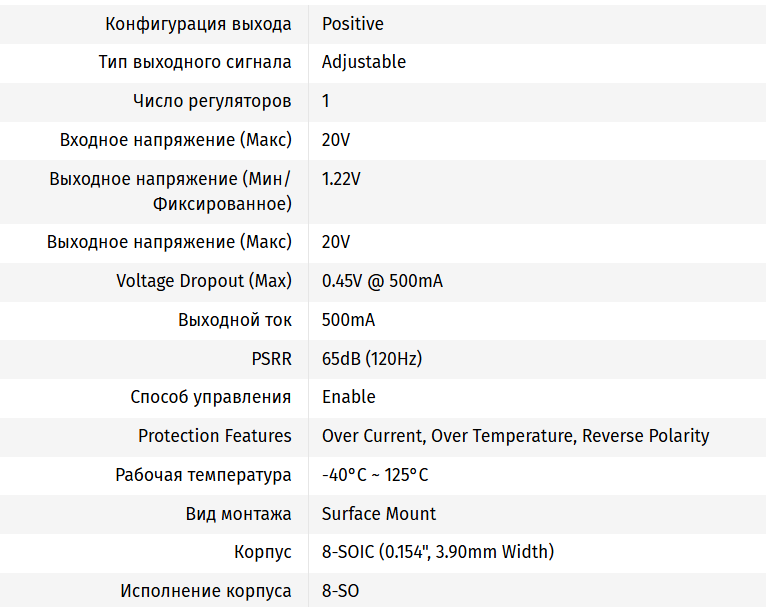Click the 'Voltage Dropout (Max)' label
This screenshot has height=607, width=766.
point(204,281)
